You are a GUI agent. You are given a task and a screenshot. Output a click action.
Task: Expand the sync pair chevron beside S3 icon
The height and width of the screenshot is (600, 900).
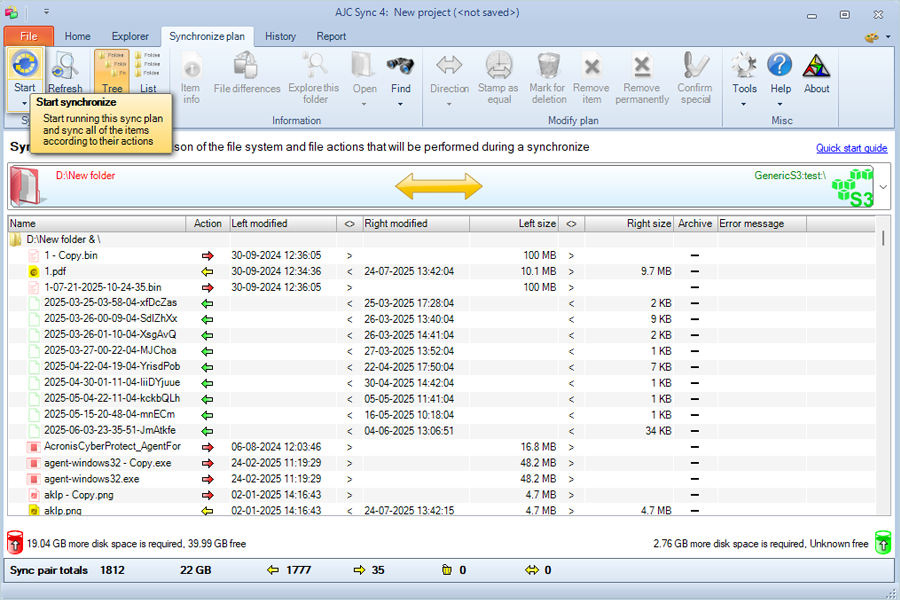883,187
